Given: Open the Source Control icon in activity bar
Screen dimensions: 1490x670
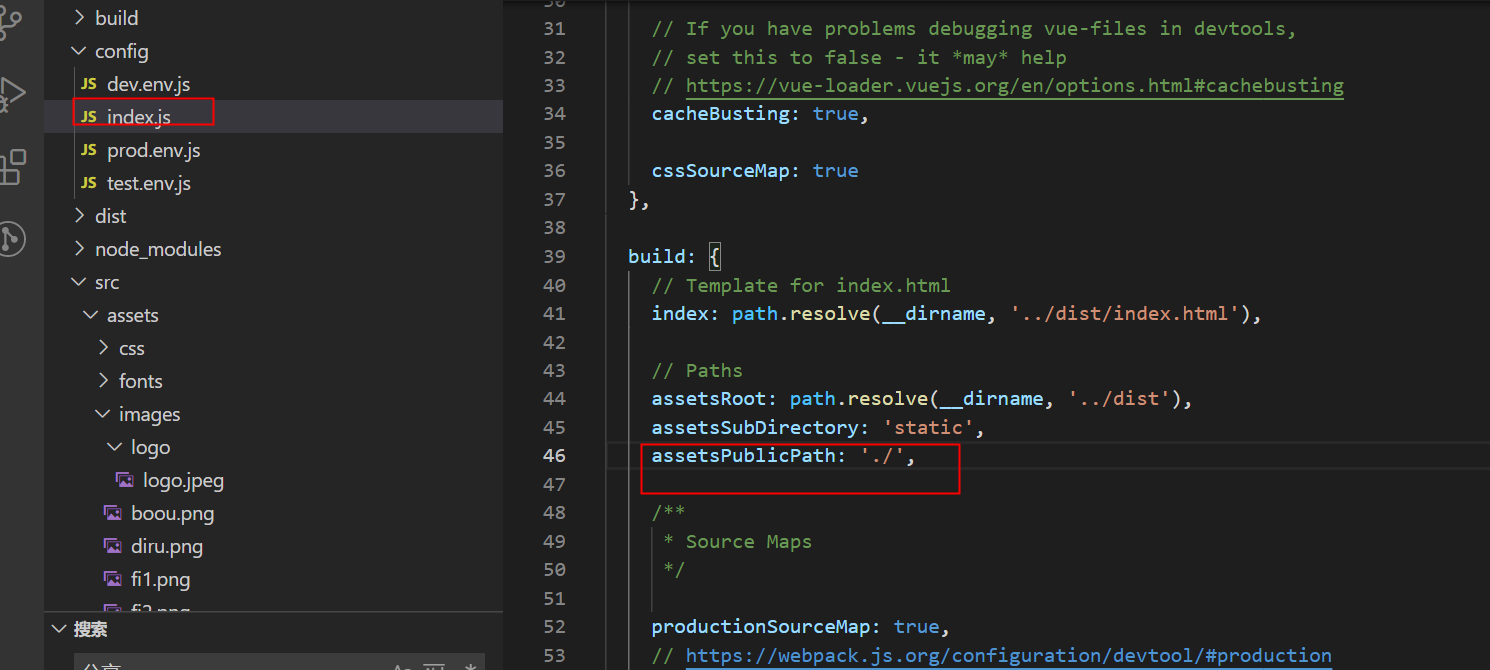Looking at the screenshot, I should [x=10, y=22].
